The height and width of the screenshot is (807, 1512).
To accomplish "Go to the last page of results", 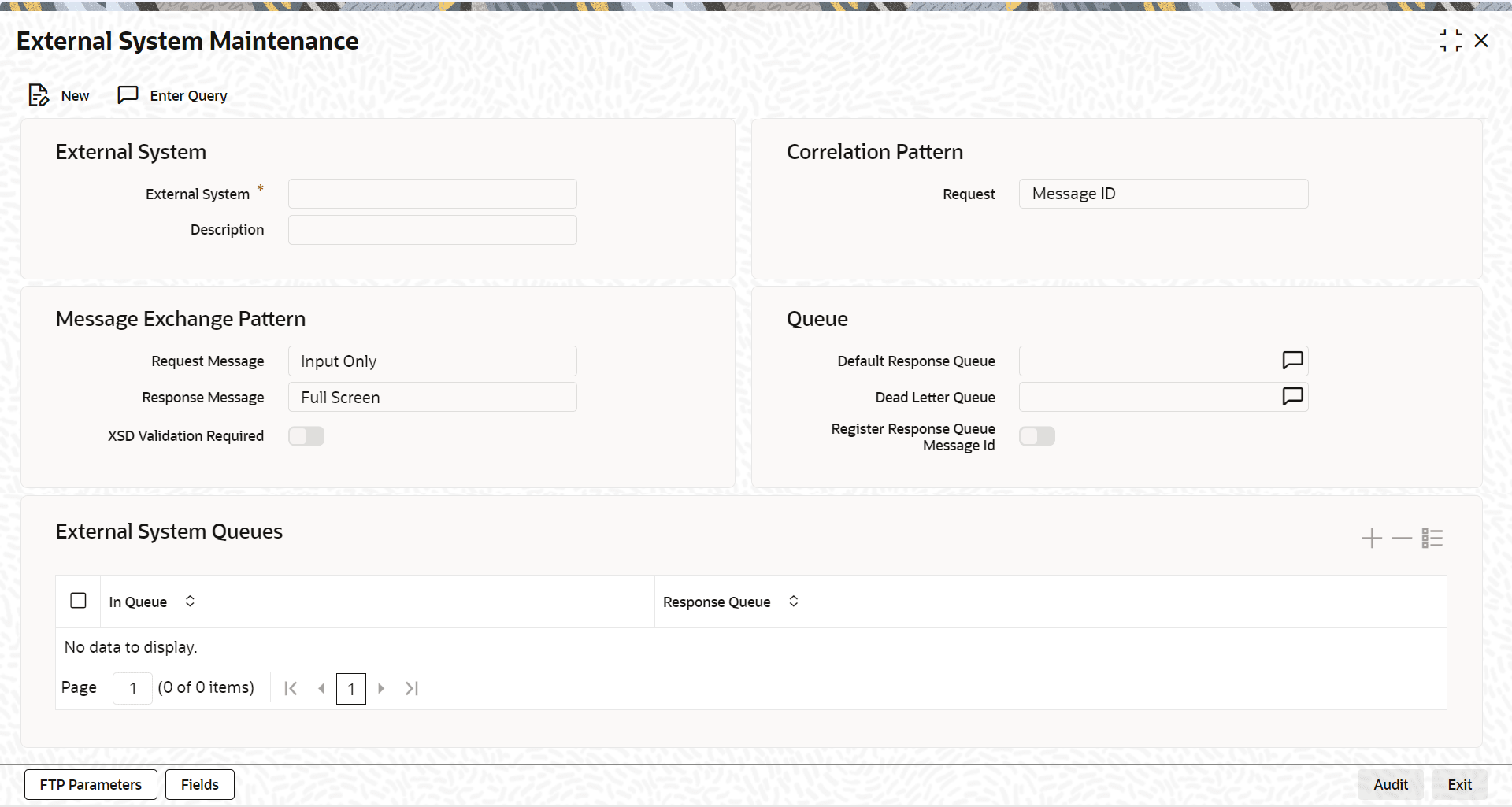I will (x=412, y=688).
